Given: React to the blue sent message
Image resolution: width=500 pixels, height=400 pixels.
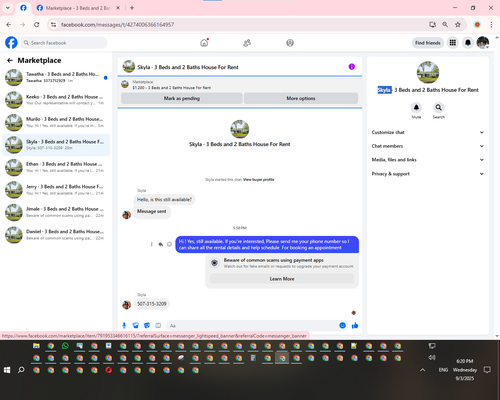Looking at the screenshot, I should tap(169, 244).
